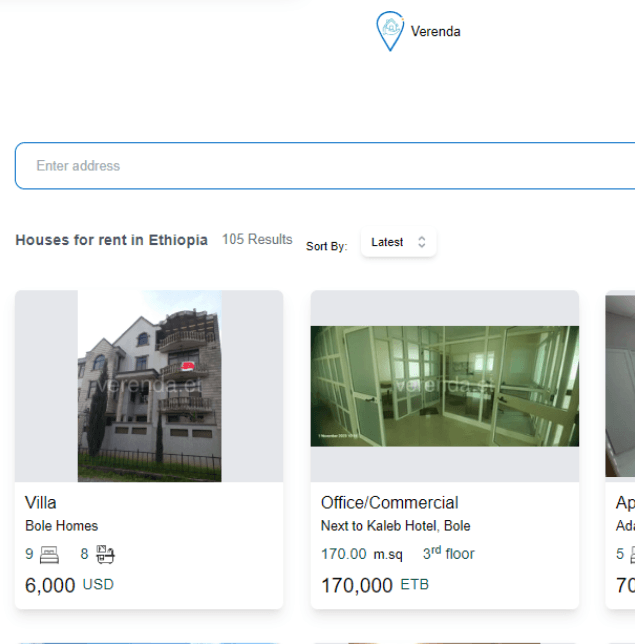Screen dimensions: 635x644
Task: Click the 105 Results count
Action: pos(257,239)
